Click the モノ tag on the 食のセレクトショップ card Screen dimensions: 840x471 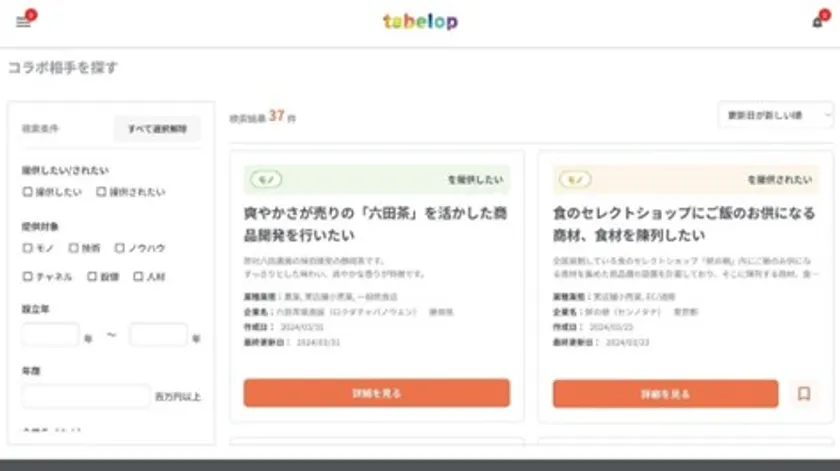click(574, 180)
